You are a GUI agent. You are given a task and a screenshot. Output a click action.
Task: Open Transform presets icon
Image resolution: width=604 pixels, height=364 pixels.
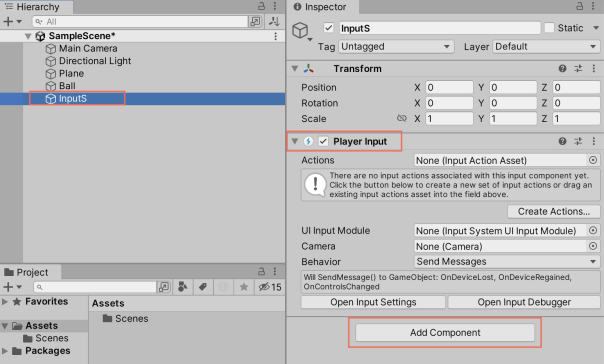(578, 69)
